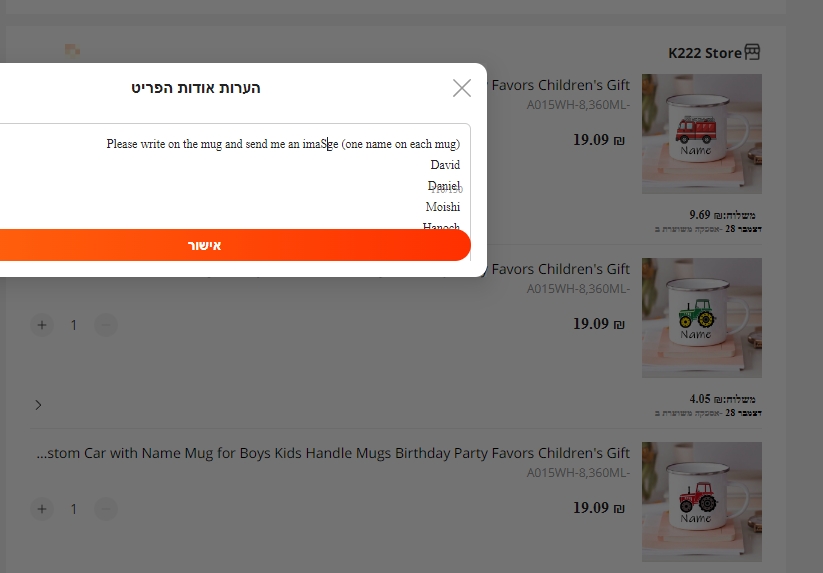
Task: Increase quantity of green tractor mug
Action: pyautogui.click(x=41, y=325)
